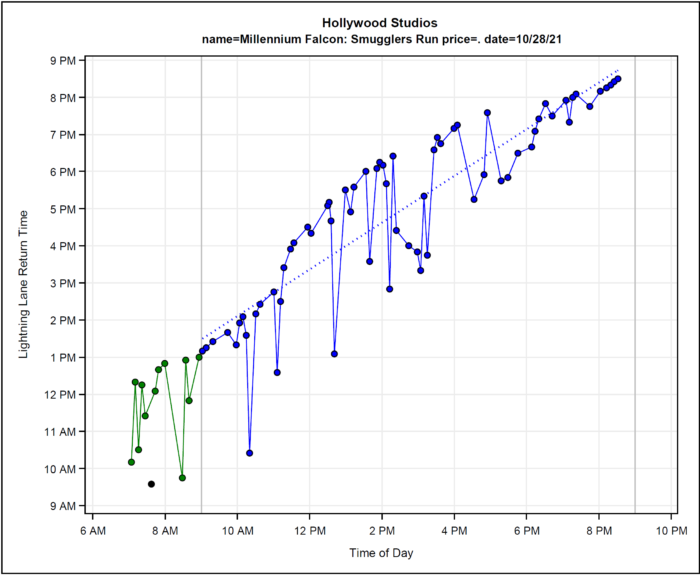
Task: Click the lowest blue point after 10 AM
Action: [x=249, y=453]
